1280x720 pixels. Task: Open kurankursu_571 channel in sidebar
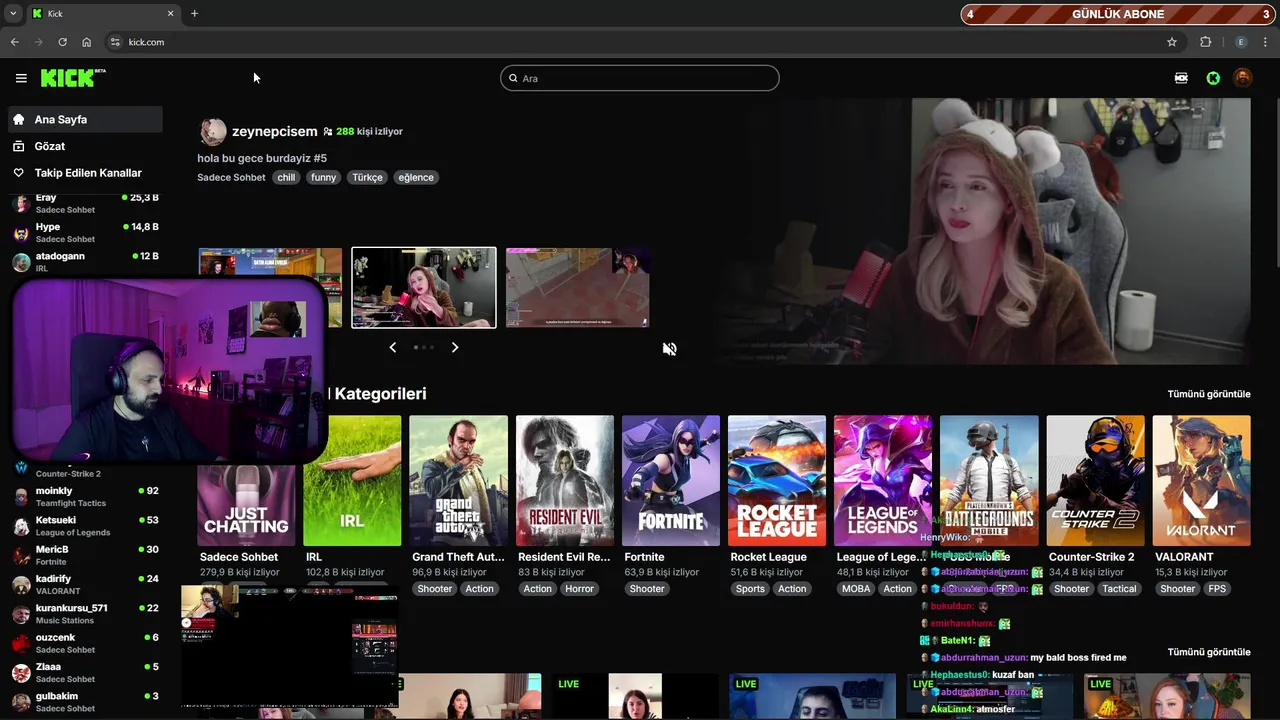click(85, 613)
